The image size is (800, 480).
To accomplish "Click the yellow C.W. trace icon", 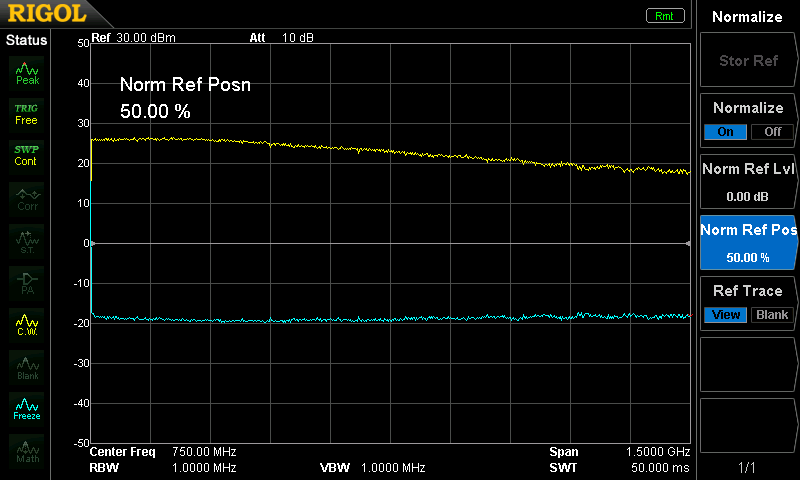I will [27, 323].
